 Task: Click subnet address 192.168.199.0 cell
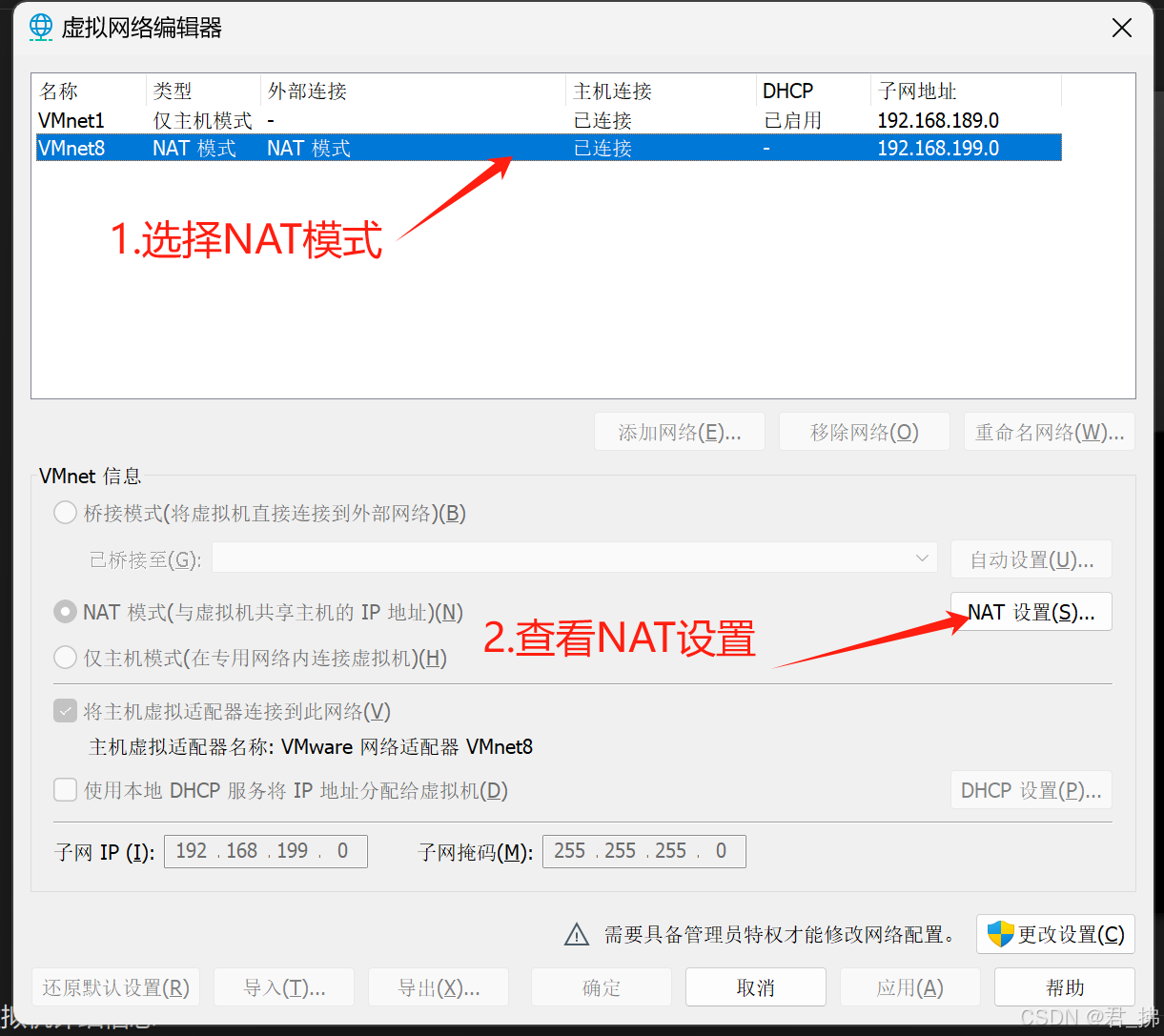coord(938,149)
